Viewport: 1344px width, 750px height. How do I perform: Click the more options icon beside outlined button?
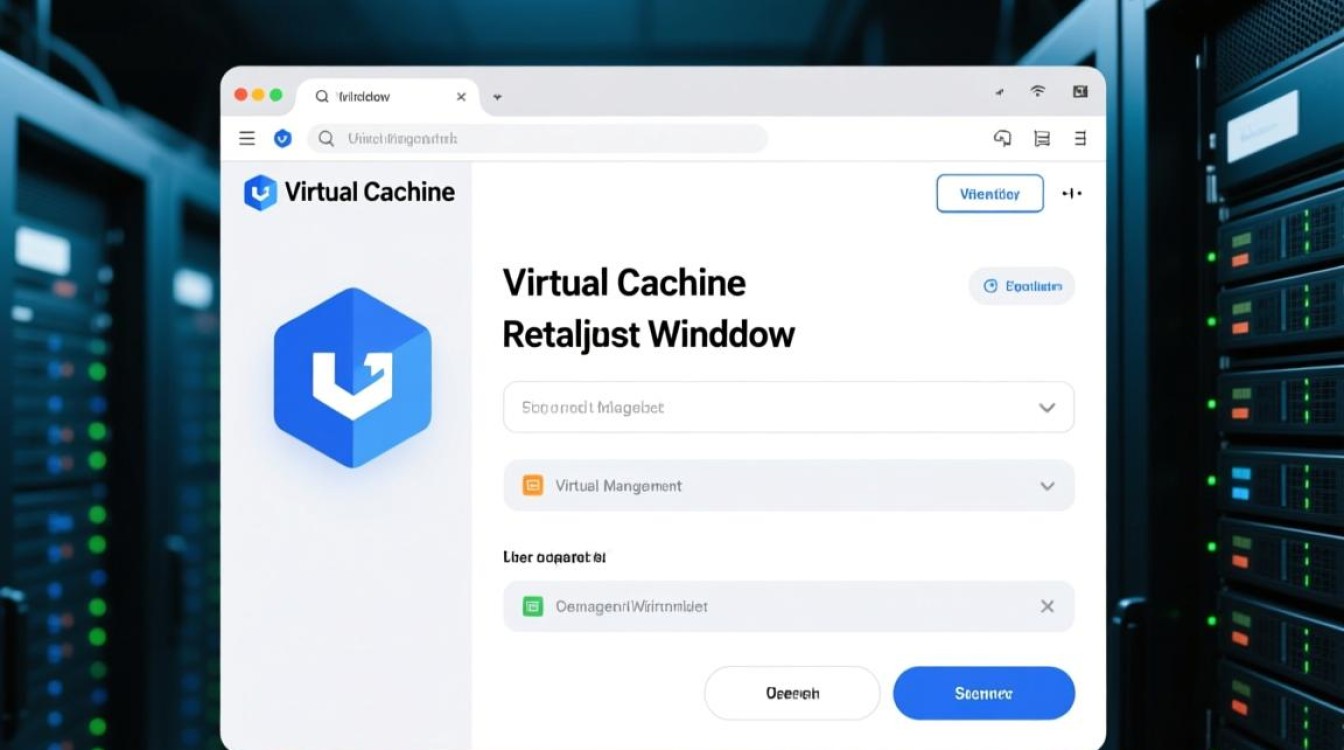coord(1072,194)
